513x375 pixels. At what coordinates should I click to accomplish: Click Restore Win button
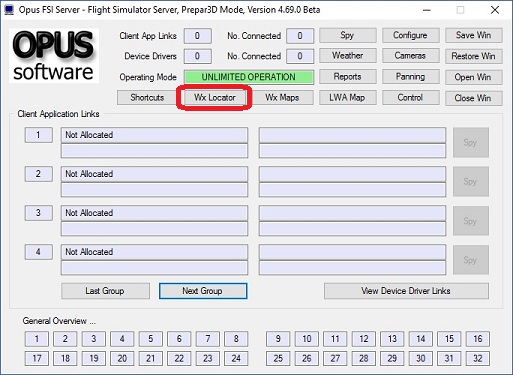tap(473, 56)
